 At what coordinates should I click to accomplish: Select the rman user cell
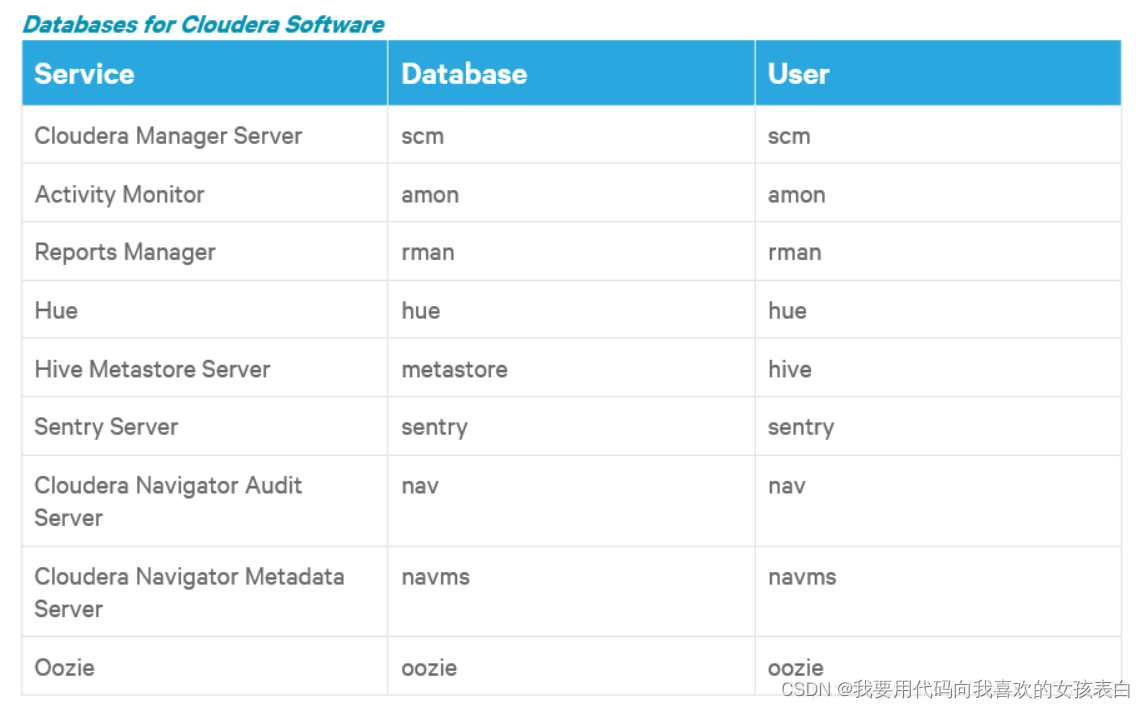click(x=794, y=252)
